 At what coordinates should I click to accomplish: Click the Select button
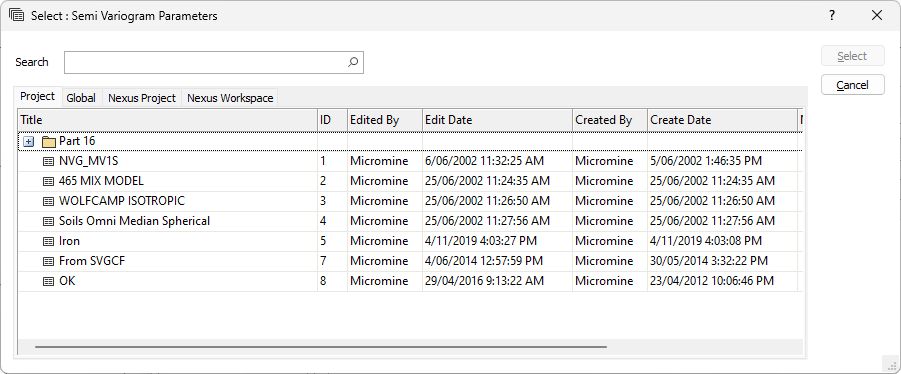[x=852, y=56]
